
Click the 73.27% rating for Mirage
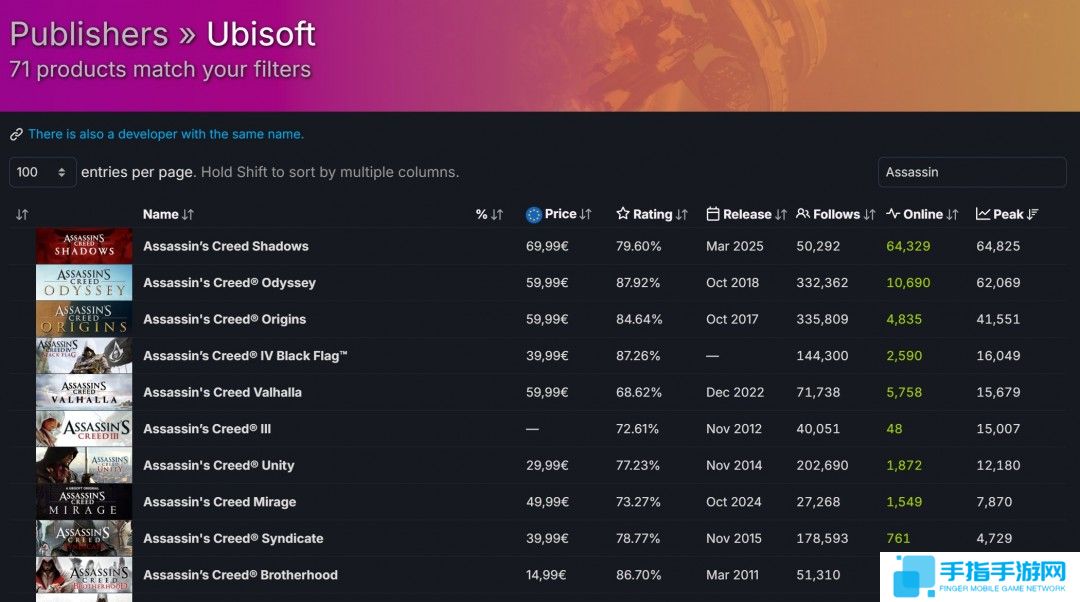click(x=638, y=501)
